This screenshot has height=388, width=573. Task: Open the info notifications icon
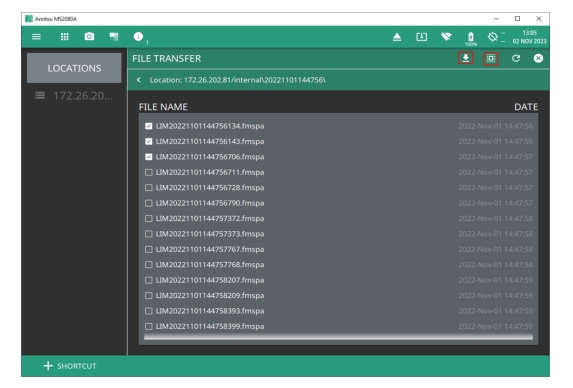(138, 37)
